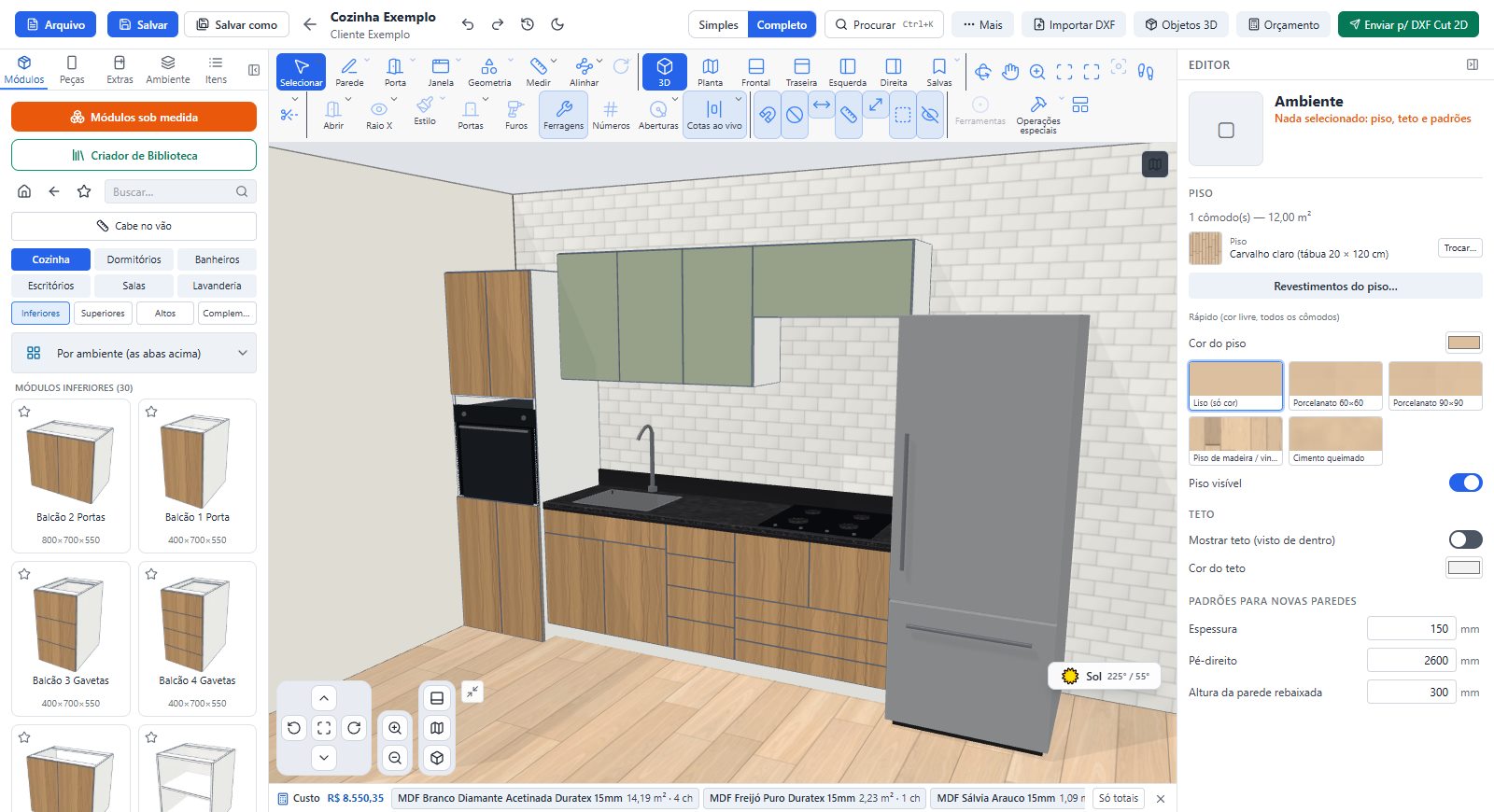
Task: Click Trocar to change the floor
Action: pyautogui.click(x=1460, y=248)
